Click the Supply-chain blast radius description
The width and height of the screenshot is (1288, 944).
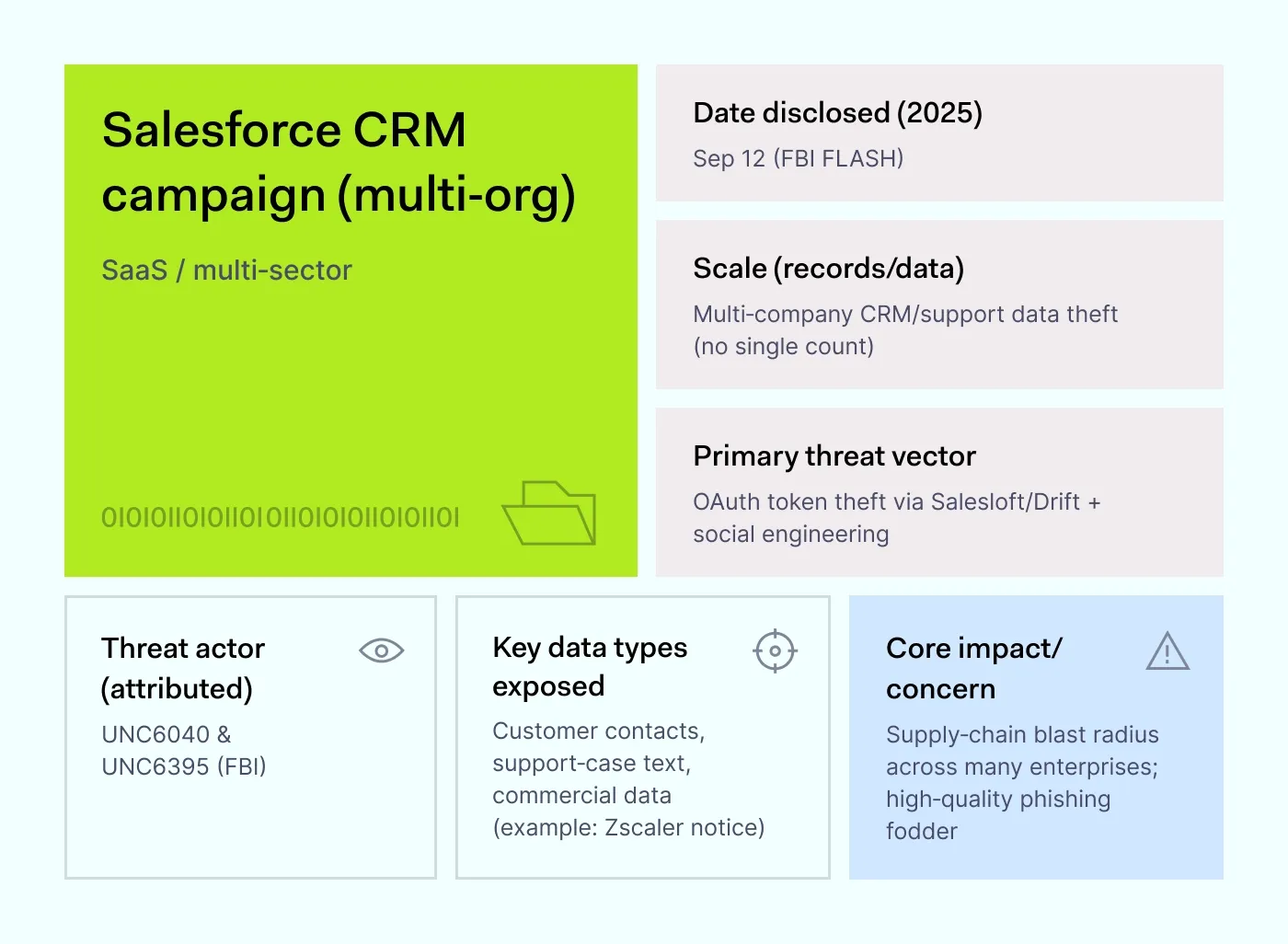(x=1021, y=782)
